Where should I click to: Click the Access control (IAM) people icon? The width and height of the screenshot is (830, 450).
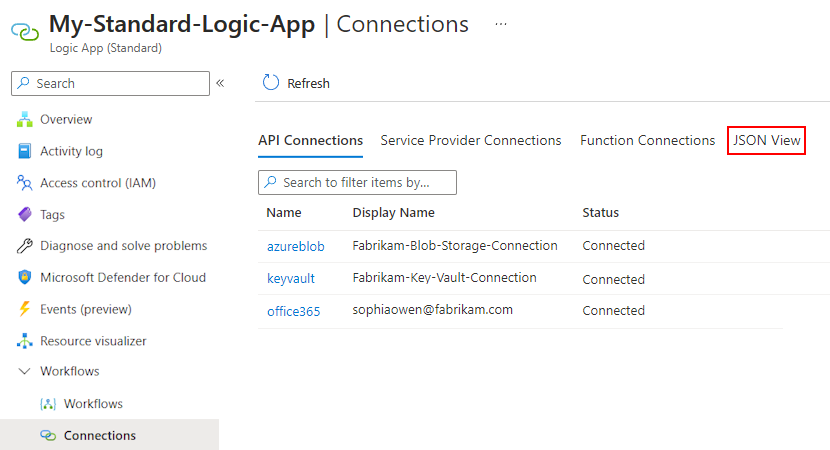coord(24,183)
